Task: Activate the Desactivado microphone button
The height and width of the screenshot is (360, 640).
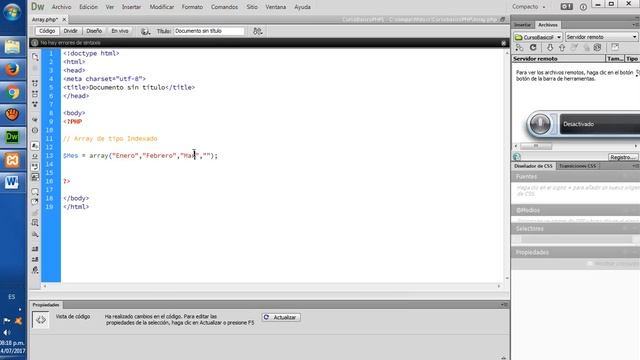Action: (x=540, y=124)
